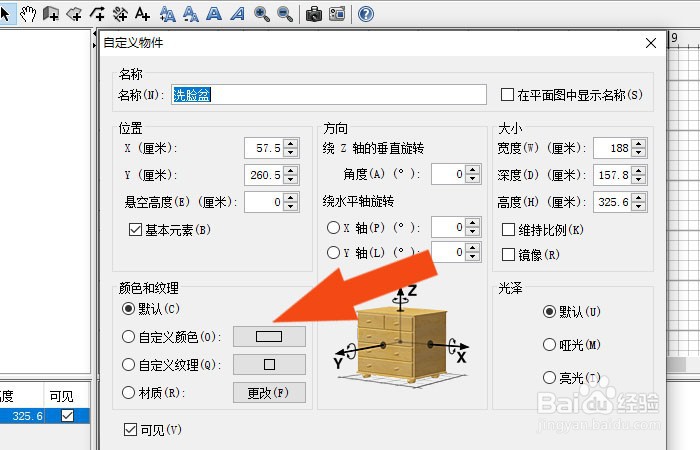This screenshot has height=450, width=700.
Task: Zoom out with the magnifier minus icon
Action: pos(284,14)
